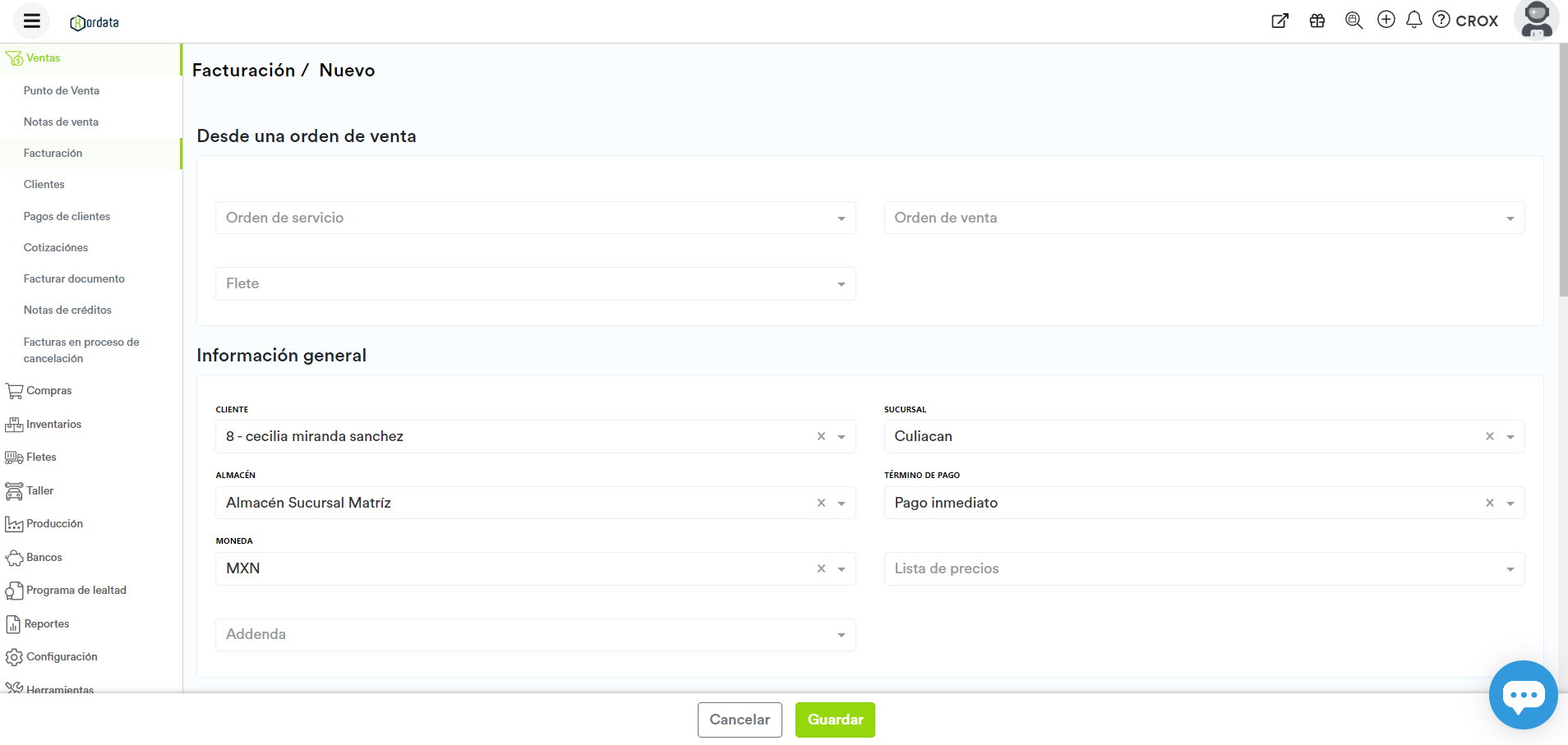Open notifications bell

point(1414,20)
